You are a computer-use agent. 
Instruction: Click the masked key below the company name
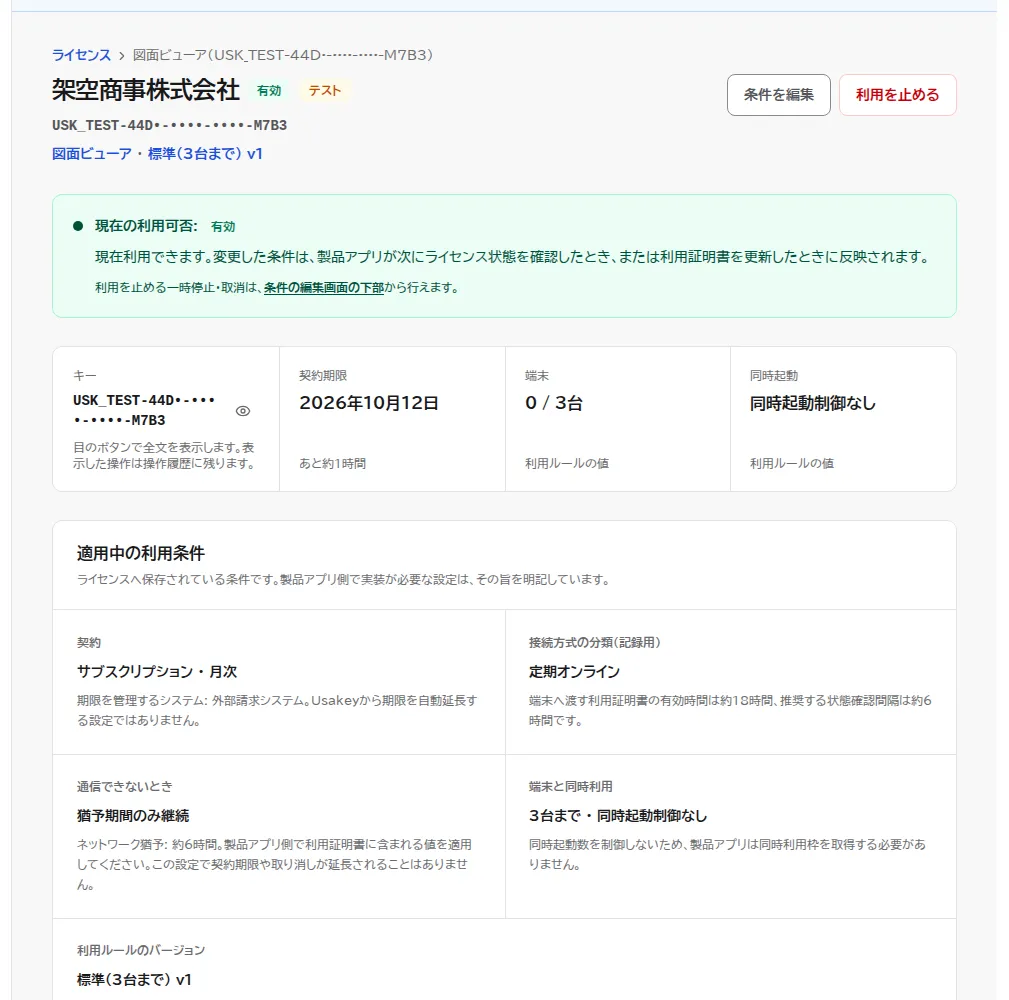(170, 125)
